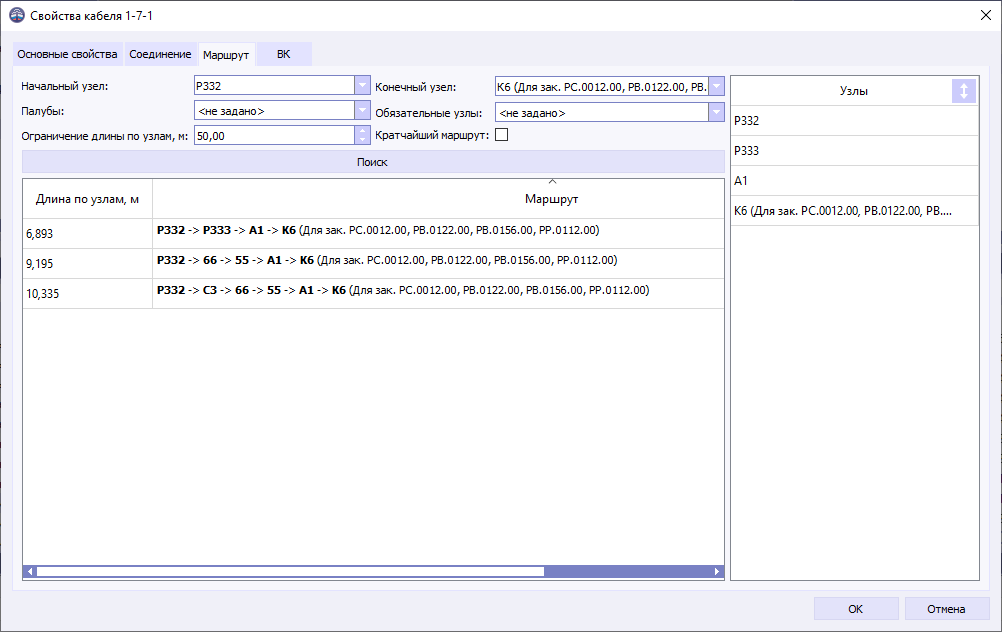The image size is (1002, 632).
Task: Collapse the search panel via the chevron above Маршрут
Action: [x=551, y=181]
